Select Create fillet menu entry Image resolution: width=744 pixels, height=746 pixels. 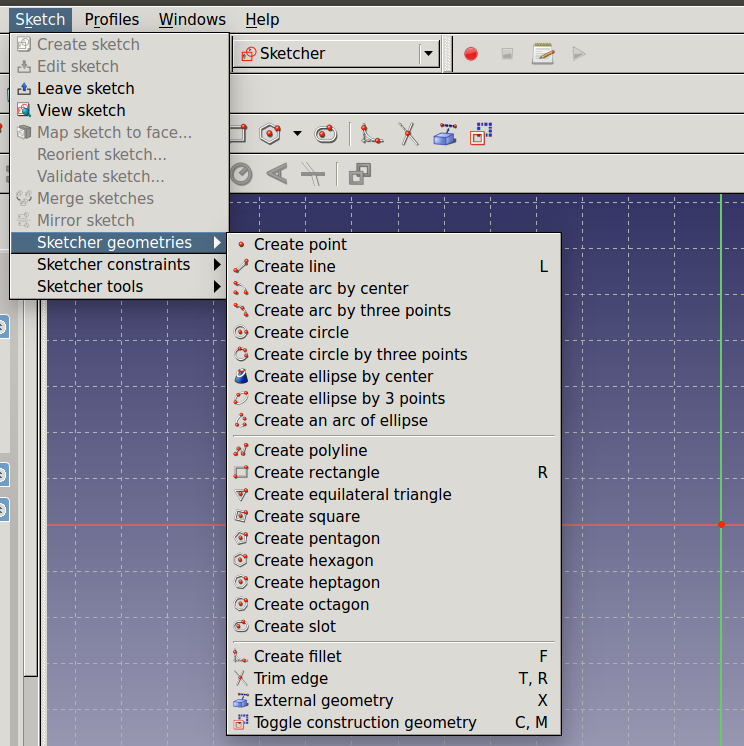pos(394,657)
